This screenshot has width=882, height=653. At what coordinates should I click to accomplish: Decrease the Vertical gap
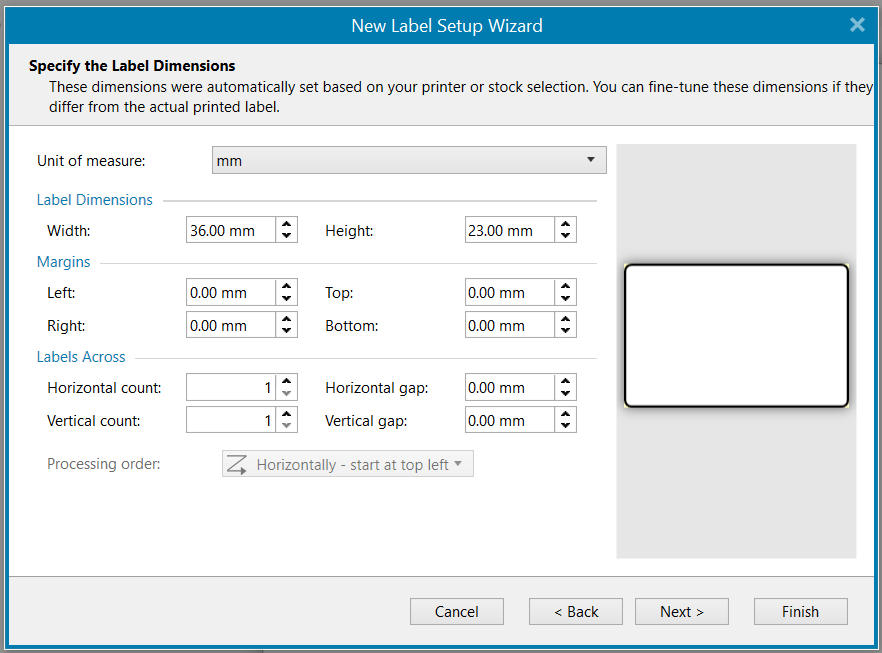(565, 424)
